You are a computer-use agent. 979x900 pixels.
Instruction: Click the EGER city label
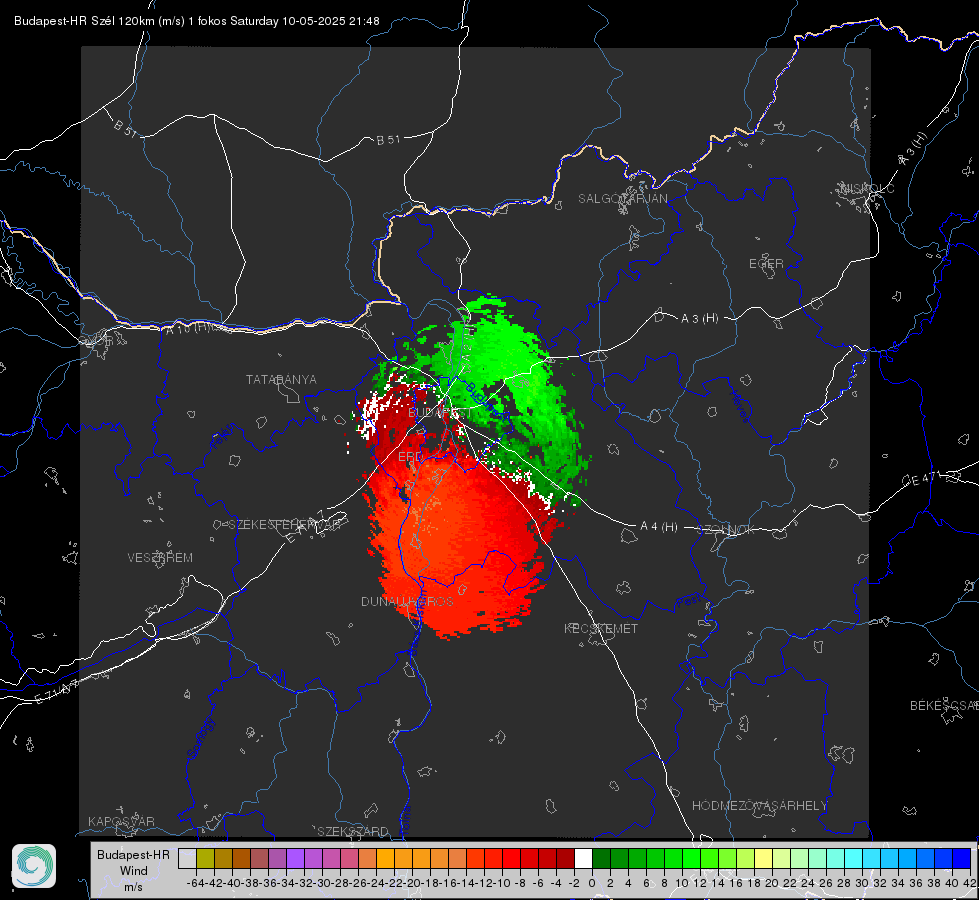pyautogui.click(x=766, y=264)
